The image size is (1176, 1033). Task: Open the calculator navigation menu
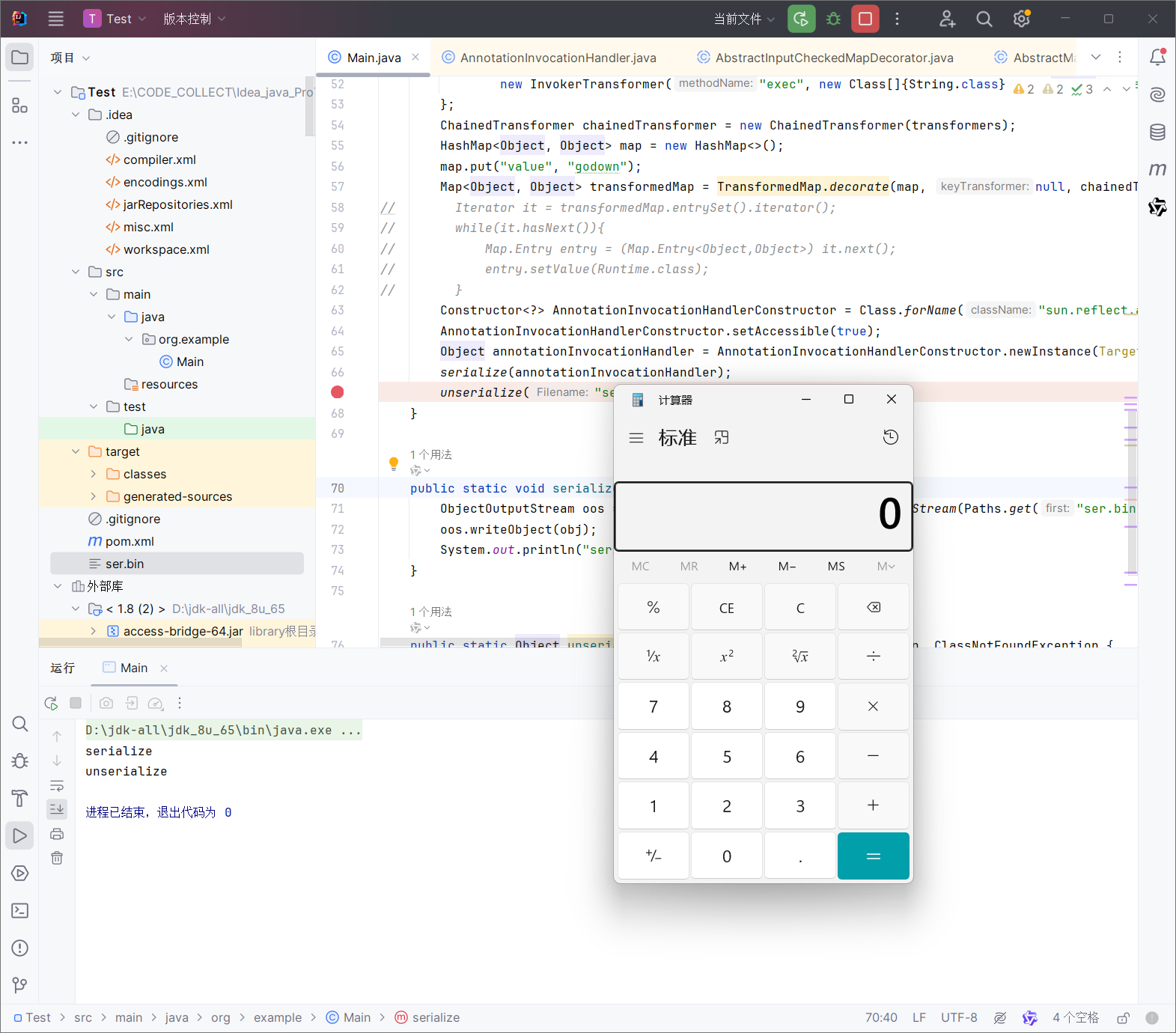[636, 437]
